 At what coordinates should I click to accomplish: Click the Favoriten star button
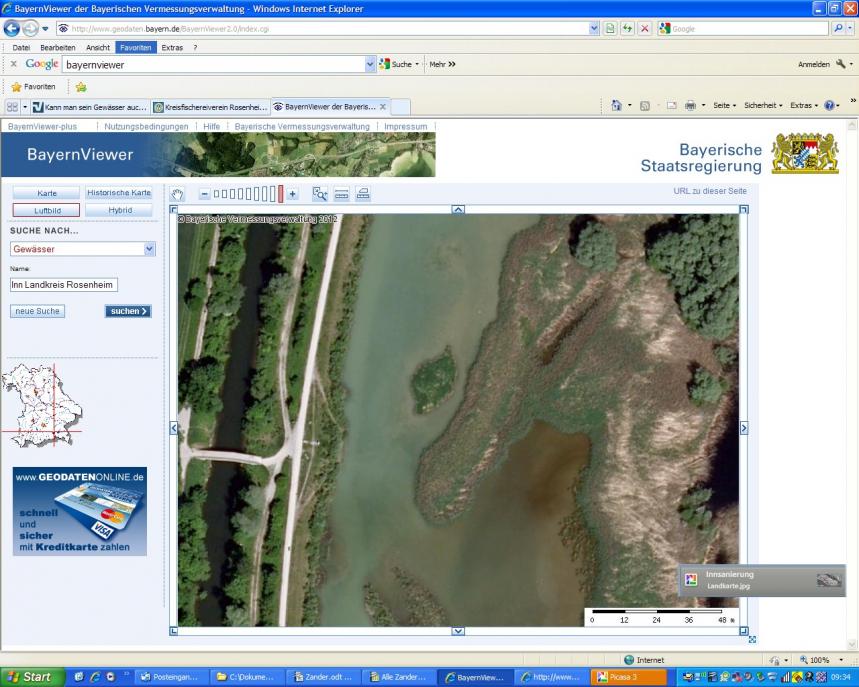pyautogui.click(x=34, y=87)
